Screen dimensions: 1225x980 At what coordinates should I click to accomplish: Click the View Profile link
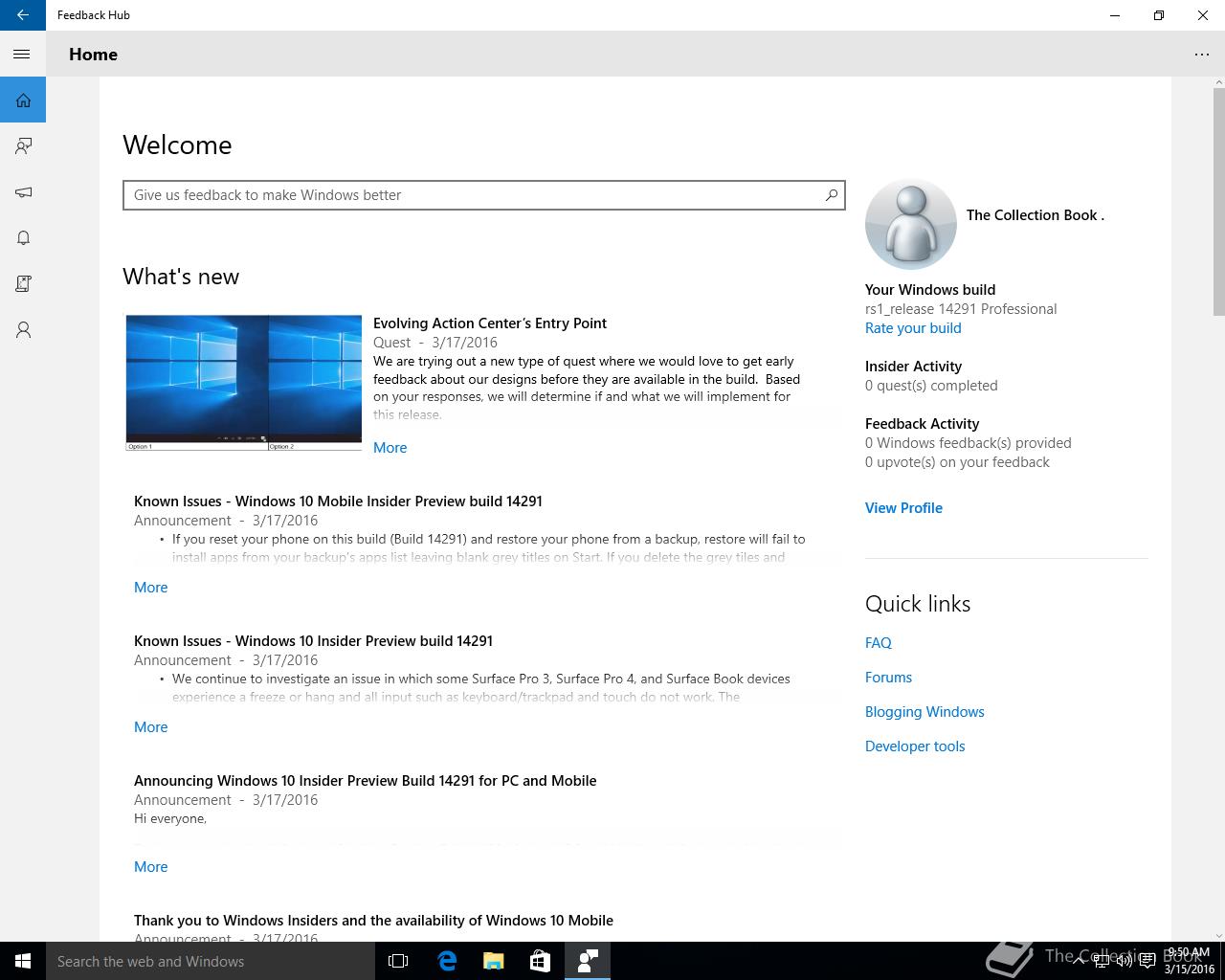903,508
